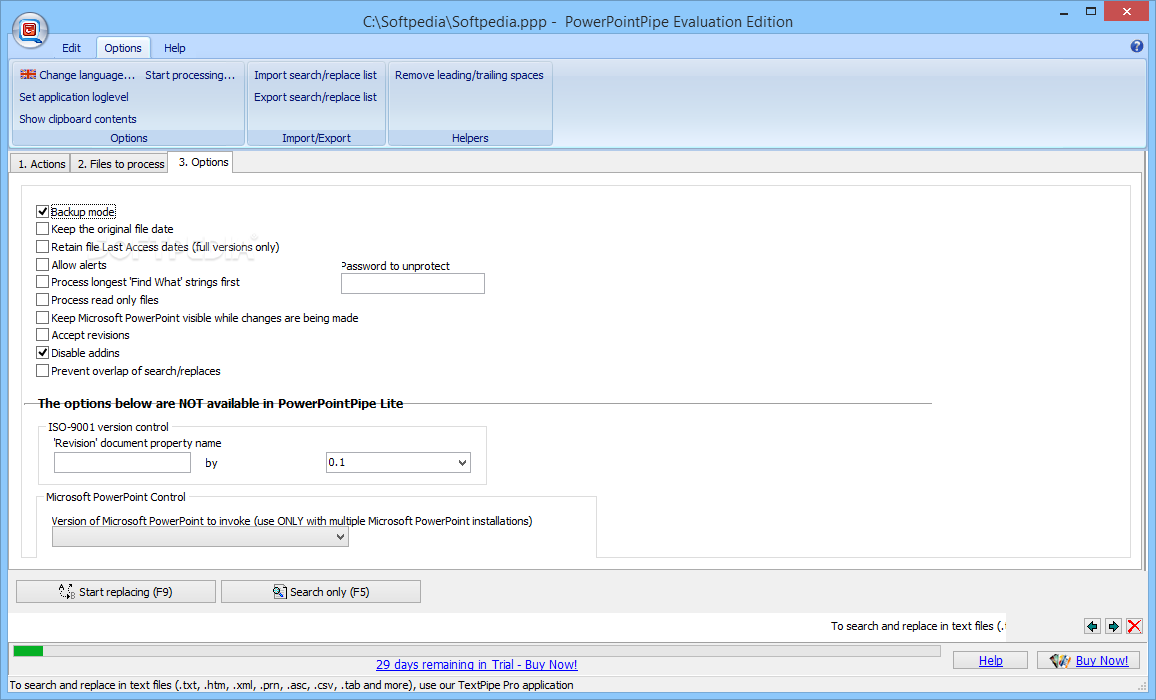The height and width of the screenshot is (700, 1156).
Task: Toggle the Backup mode checkbox
Action: tap(43, 212)
